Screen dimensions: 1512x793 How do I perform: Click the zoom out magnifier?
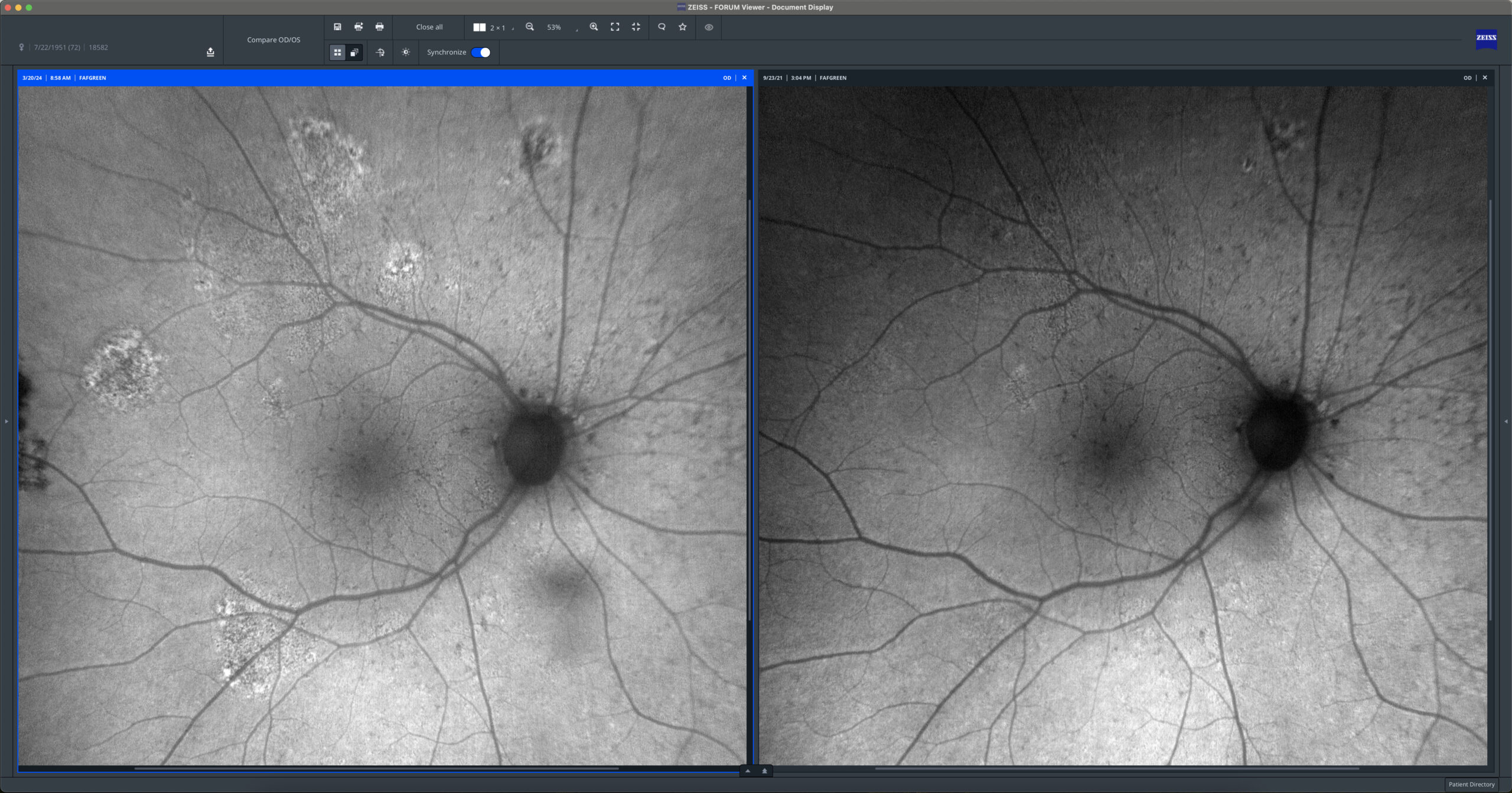pos(530,27)
